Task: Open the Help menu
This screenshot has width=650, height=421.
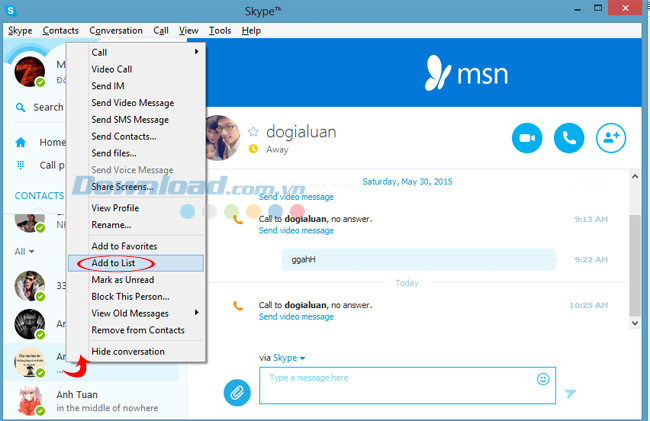Action: click(x=251, y=31)
